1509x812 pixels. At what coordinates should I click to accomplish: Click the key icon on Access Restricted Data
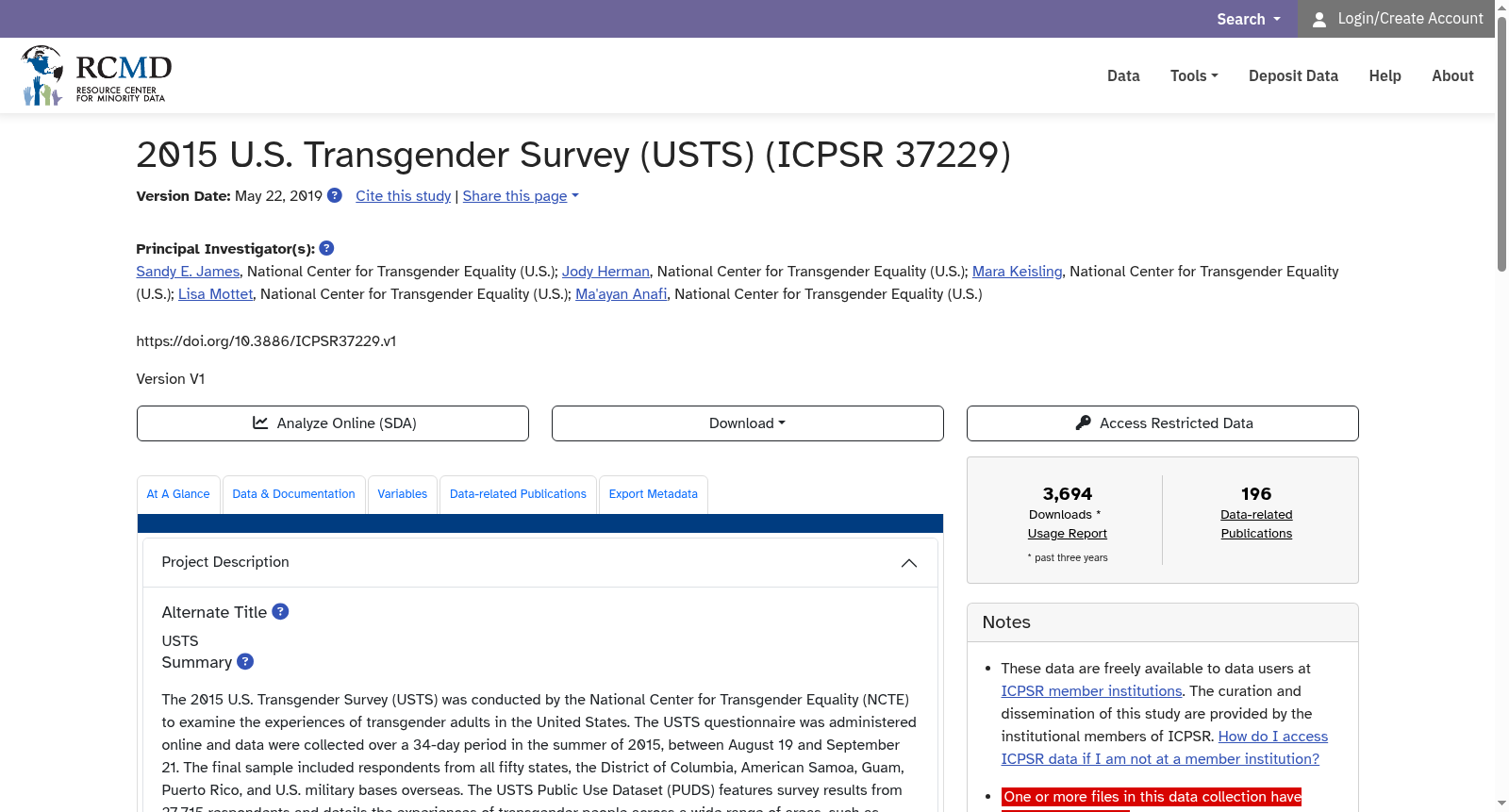tap(1084, 423)
